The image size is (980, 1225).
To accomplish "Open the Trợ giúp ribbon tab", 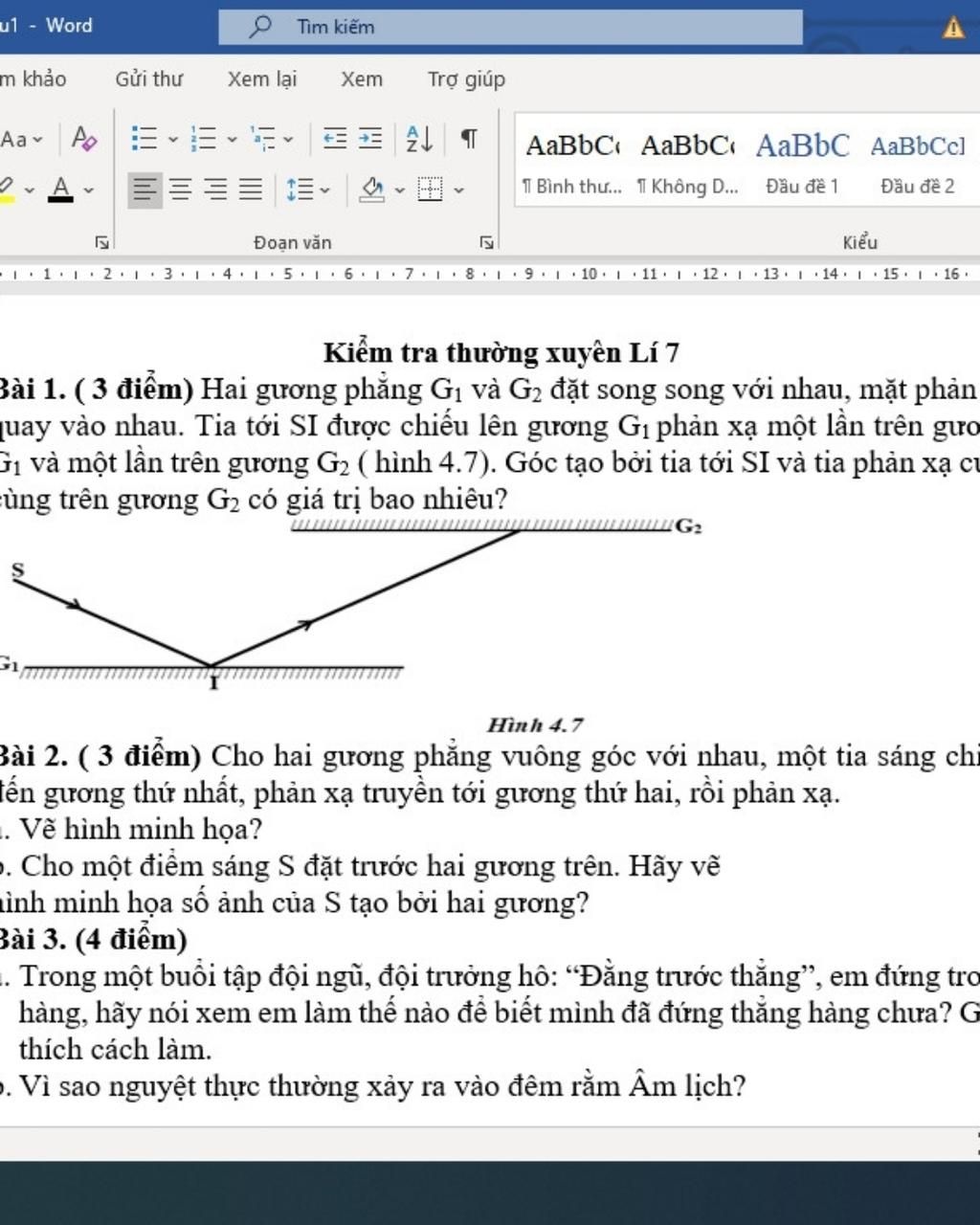I will (x=466, y=79).
